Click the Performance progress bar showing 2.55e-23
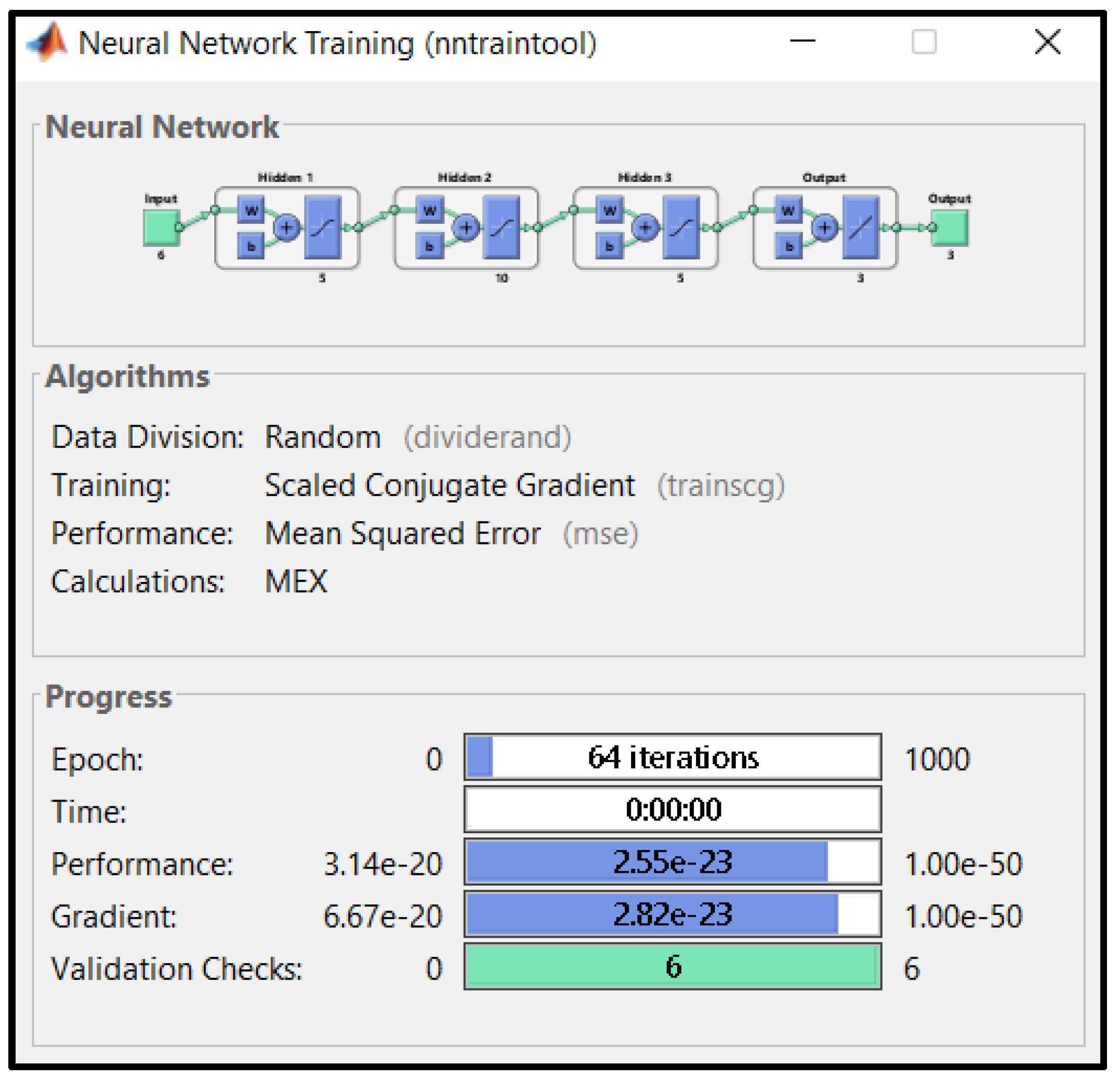The image size is (1120, 1078). [673, 862]
